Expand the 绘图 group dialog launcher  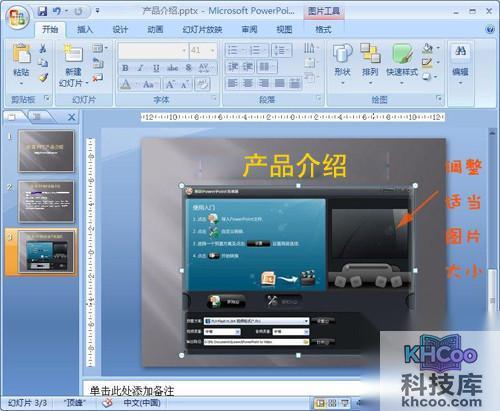pos(439,99)
